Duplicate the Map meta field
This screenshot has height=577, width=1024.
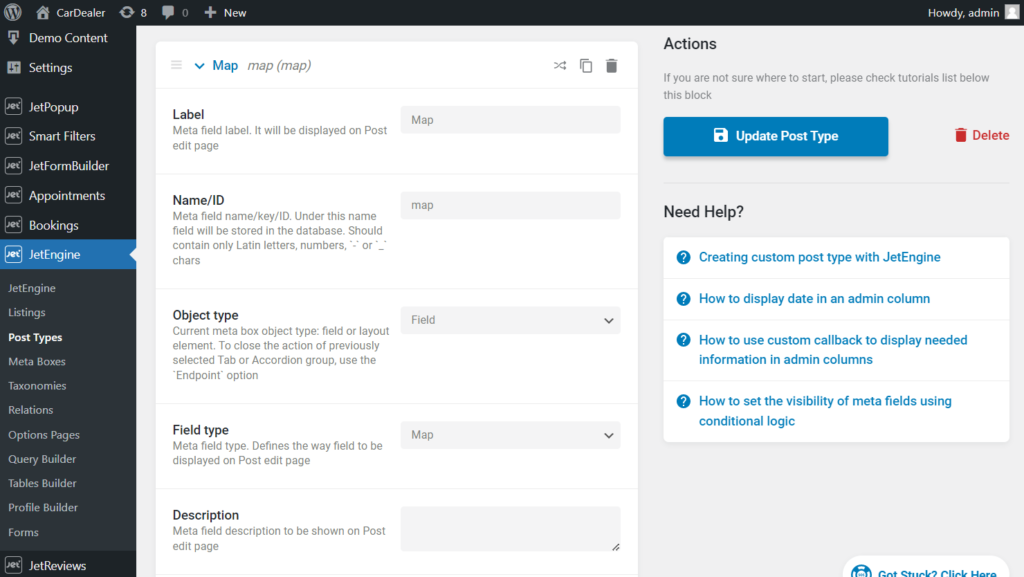(x=586, y=65)
